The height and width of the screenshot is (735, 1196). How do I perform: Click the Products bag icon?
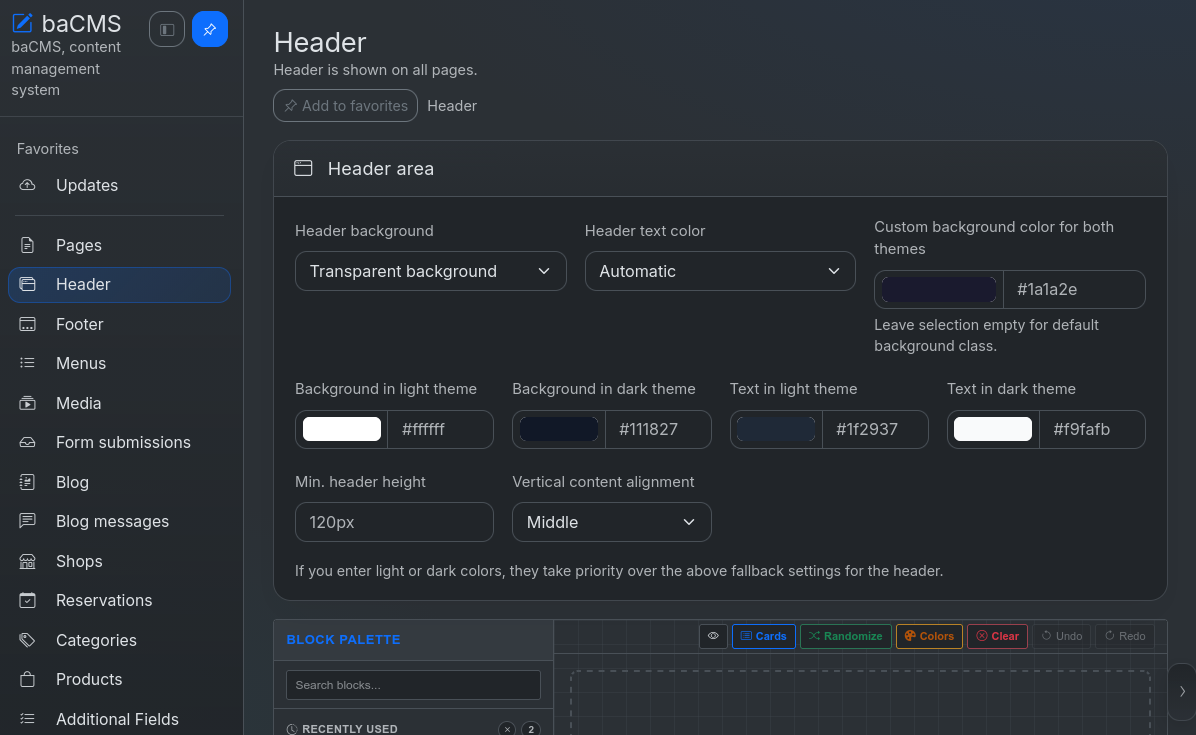point(27,679)
